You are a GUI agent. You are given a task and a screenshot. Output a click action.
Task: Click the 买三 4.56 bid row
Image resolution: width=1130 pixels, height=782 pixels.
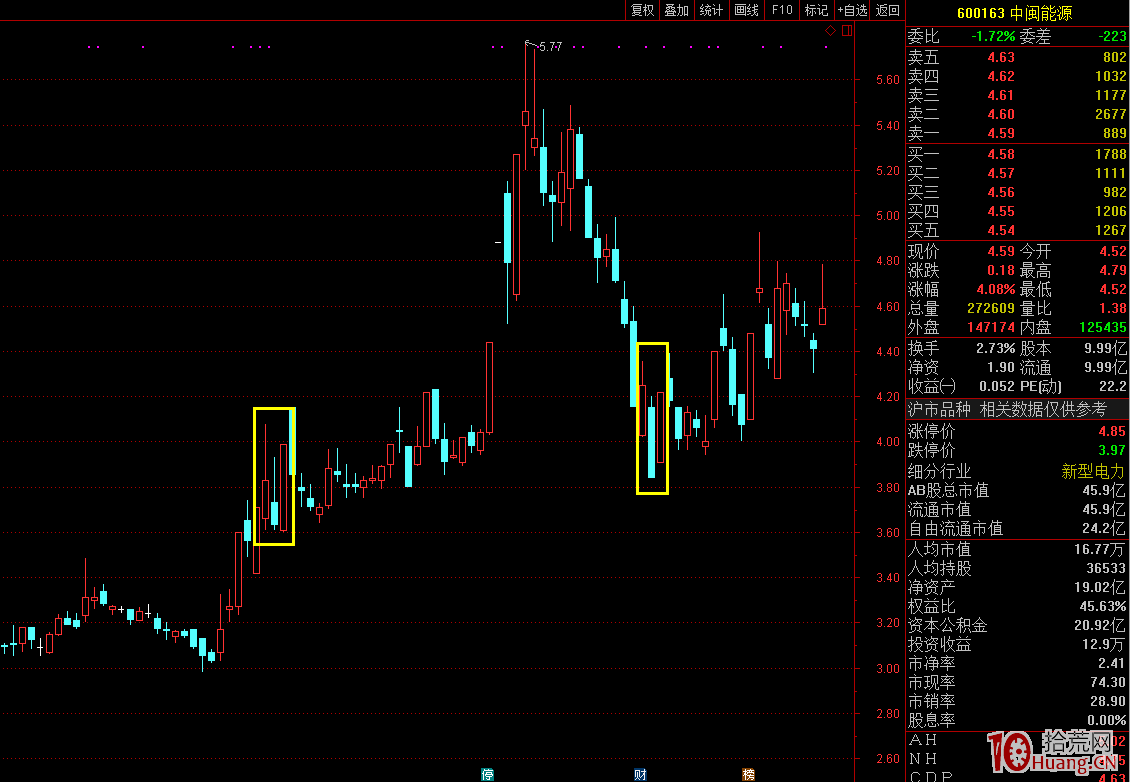point(1017,192)
